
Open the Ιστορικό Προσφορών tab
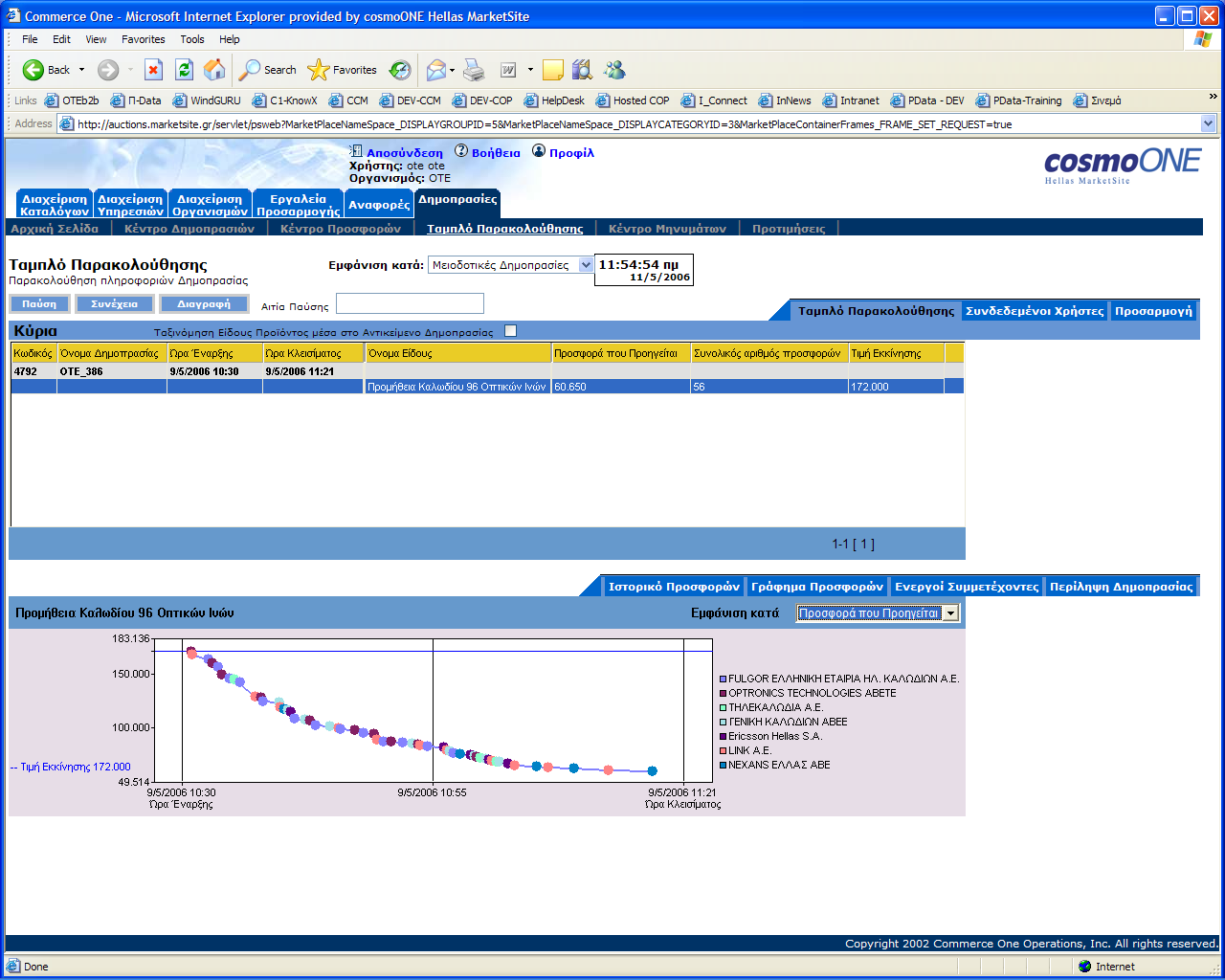[674, 587]
